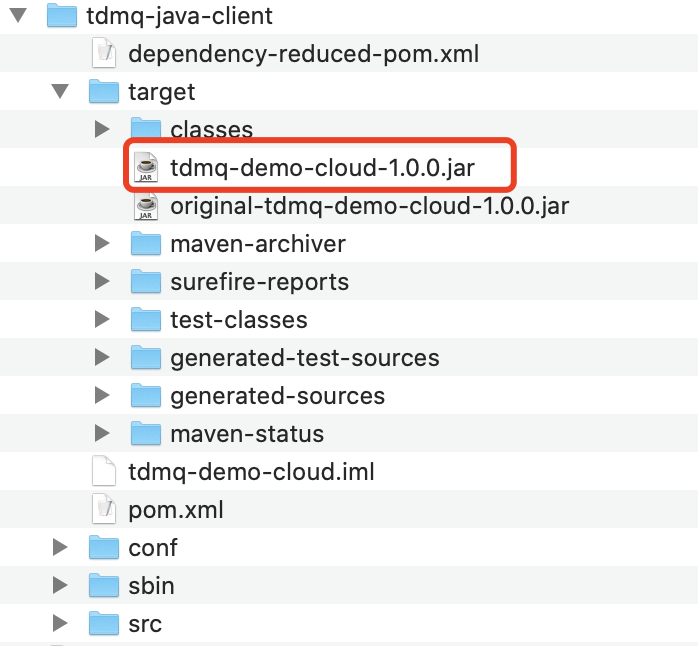Expand the classes folder

[x=102, y=129]
